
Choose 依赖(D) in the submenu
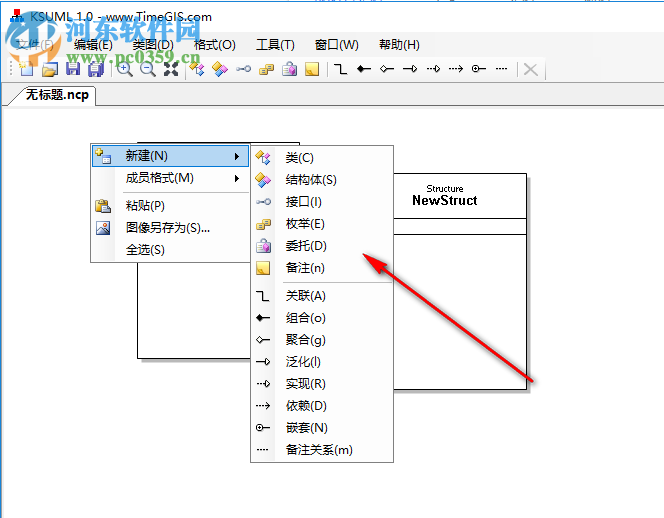click(322, 406)
